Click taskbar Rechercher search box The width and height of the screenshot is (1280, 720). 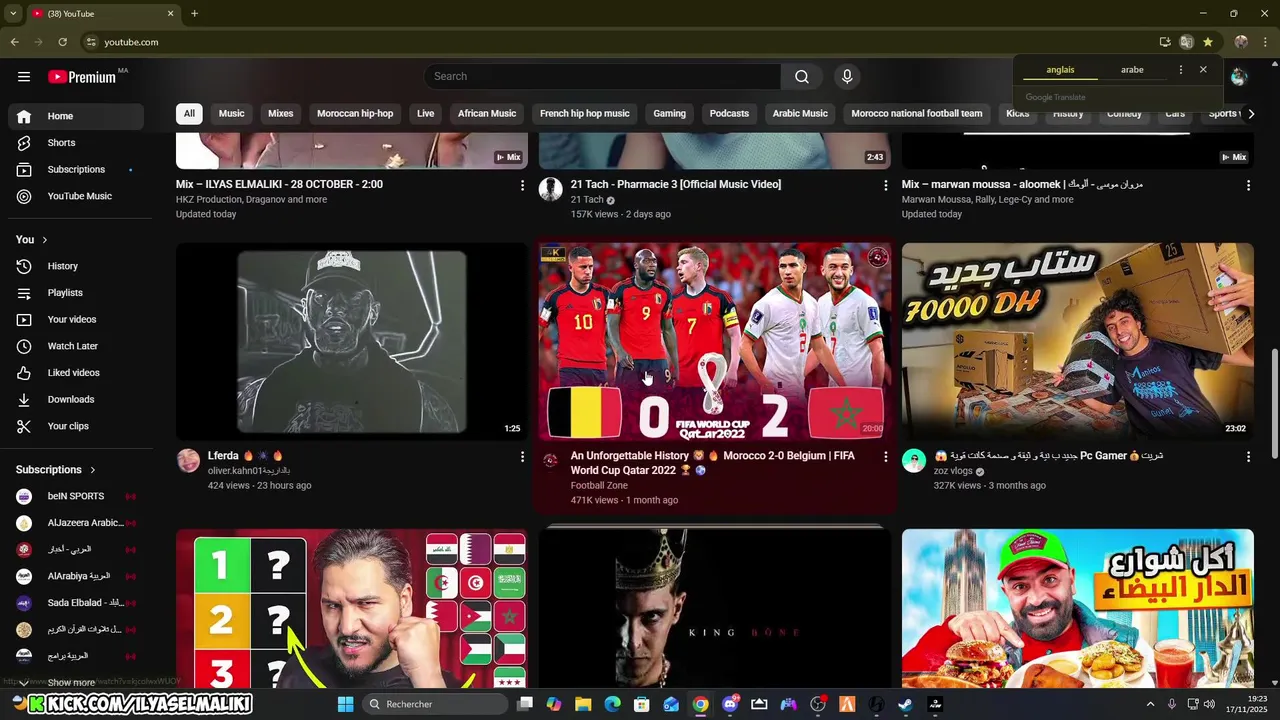434,704
